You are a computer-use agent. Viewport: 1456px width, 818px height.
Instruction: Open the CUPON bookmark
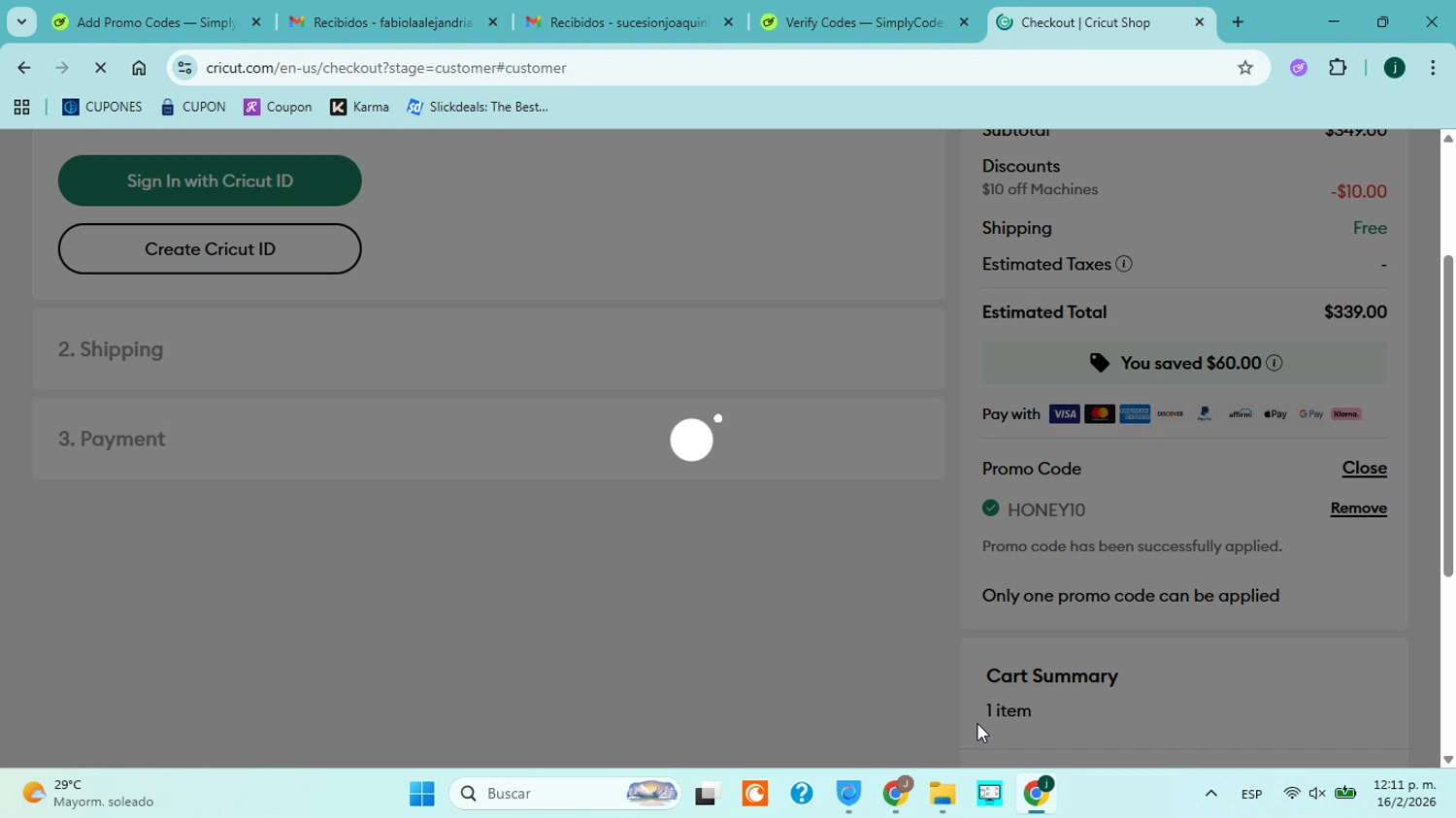pos(193,108)
